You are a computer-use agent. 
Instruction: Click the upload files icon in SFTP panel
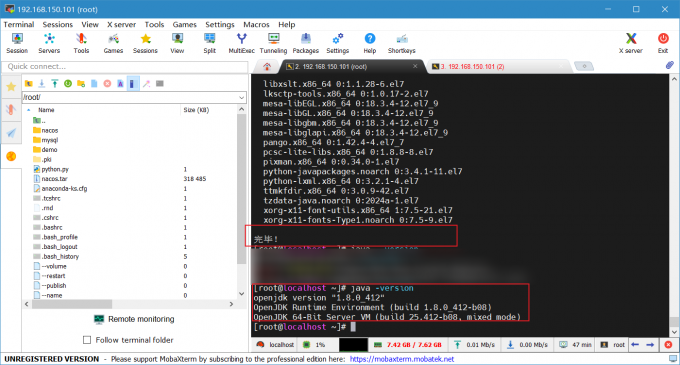[x=55, y=84]
